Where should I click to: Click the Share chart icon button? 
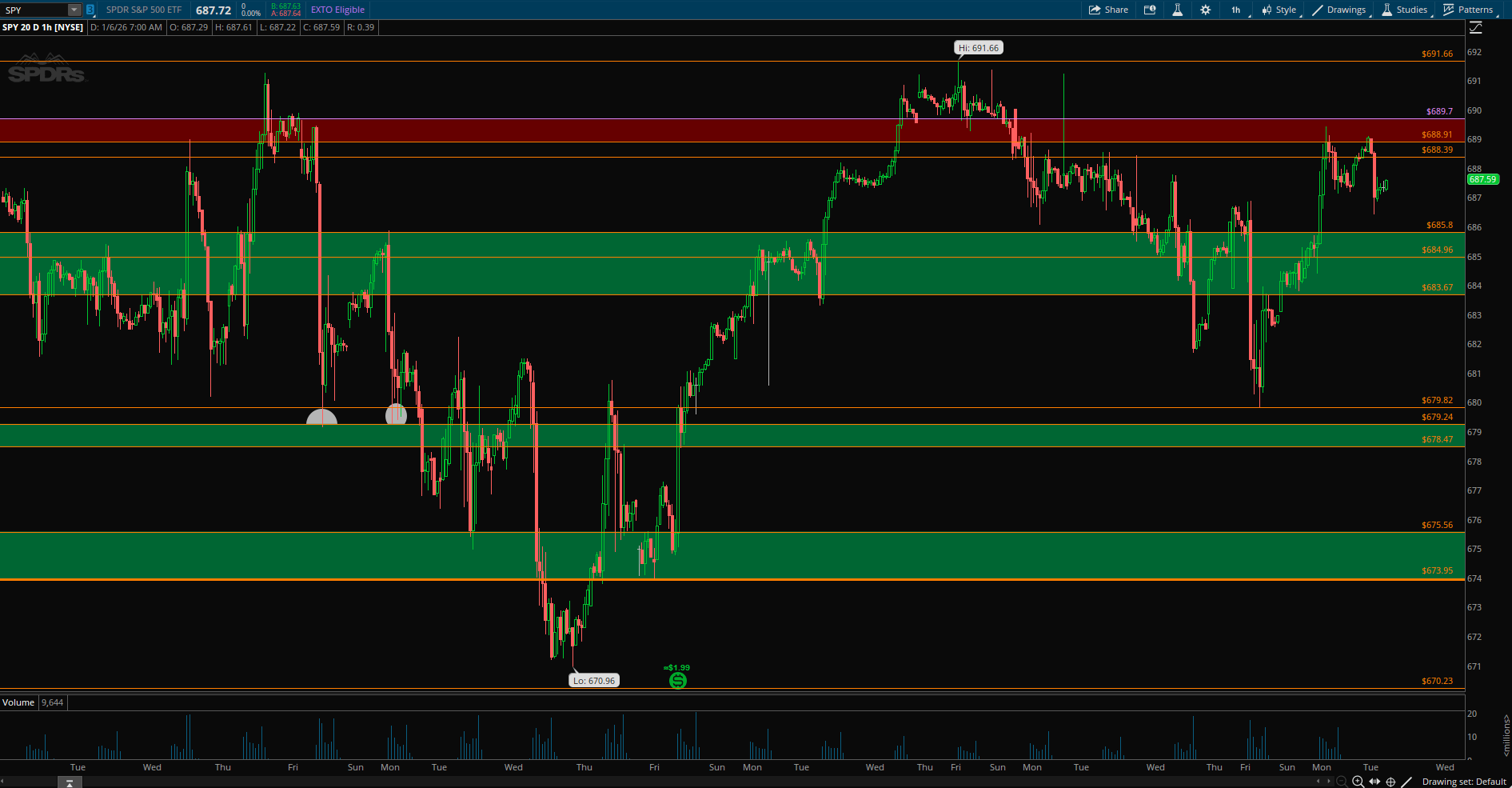(1108, 10)
